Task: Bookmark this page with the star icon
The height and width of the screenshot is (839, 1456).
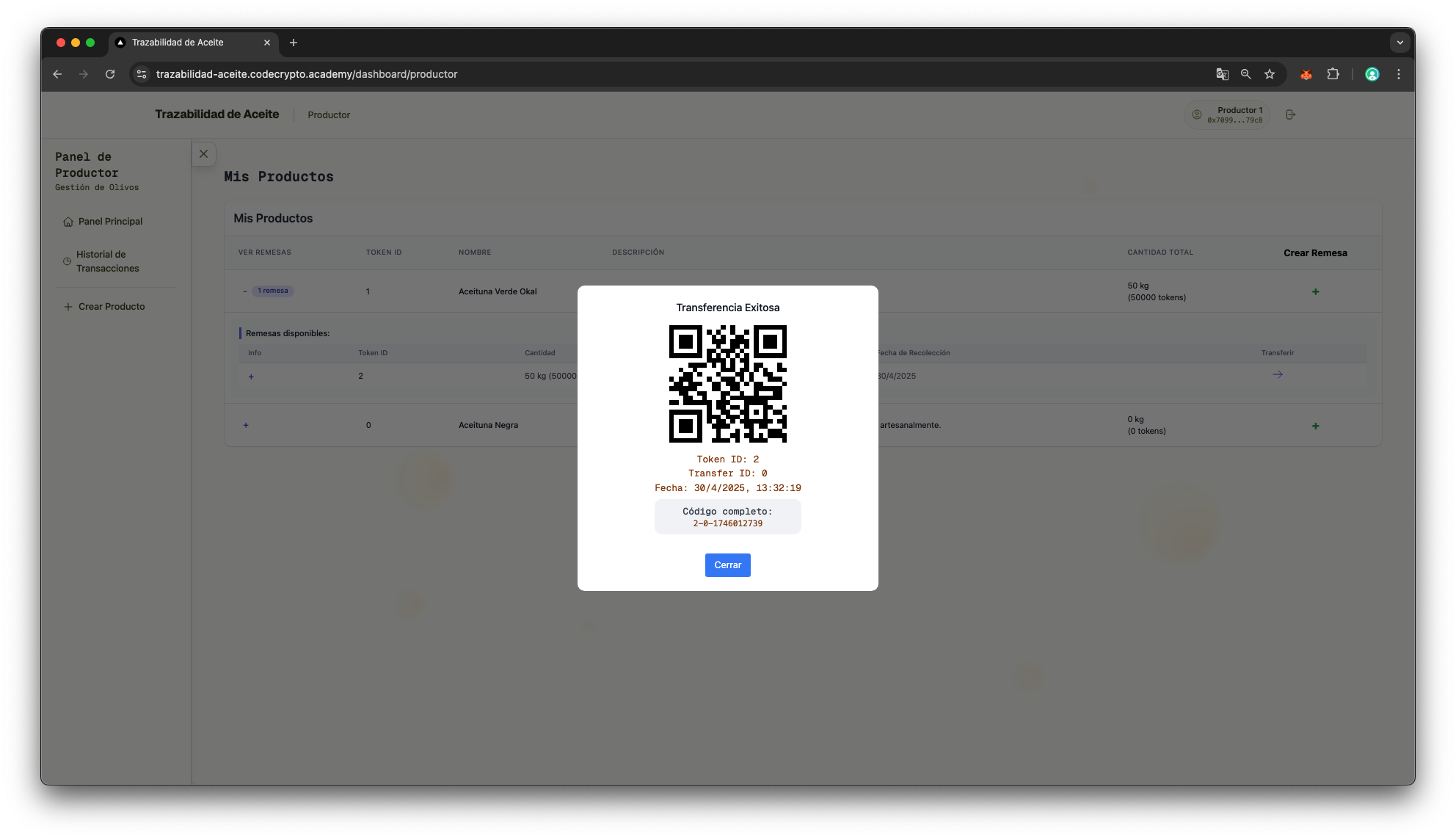Action: (1270, 74)
